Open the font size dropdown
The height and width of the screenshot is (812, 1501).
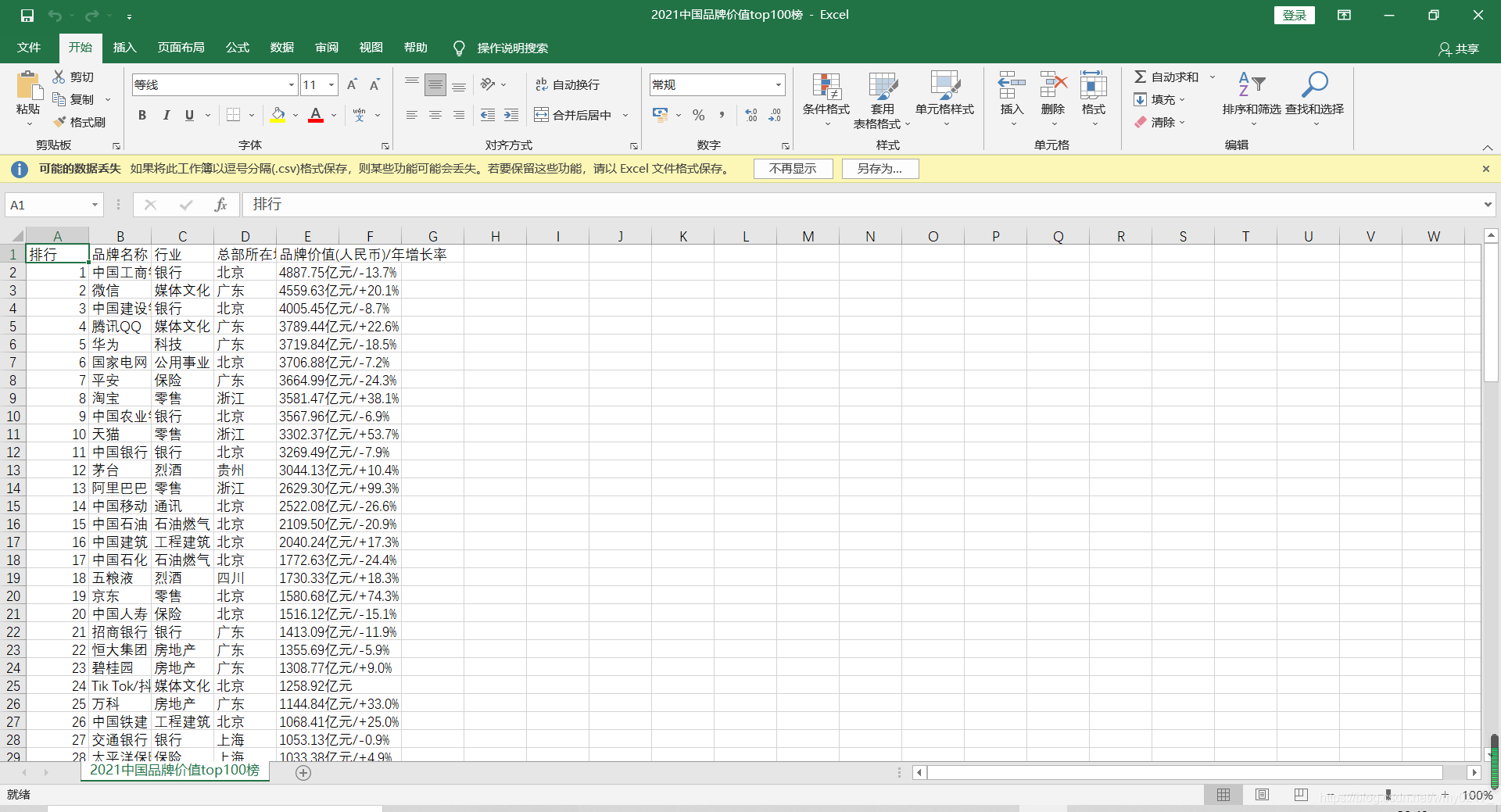tap(331, 84)
